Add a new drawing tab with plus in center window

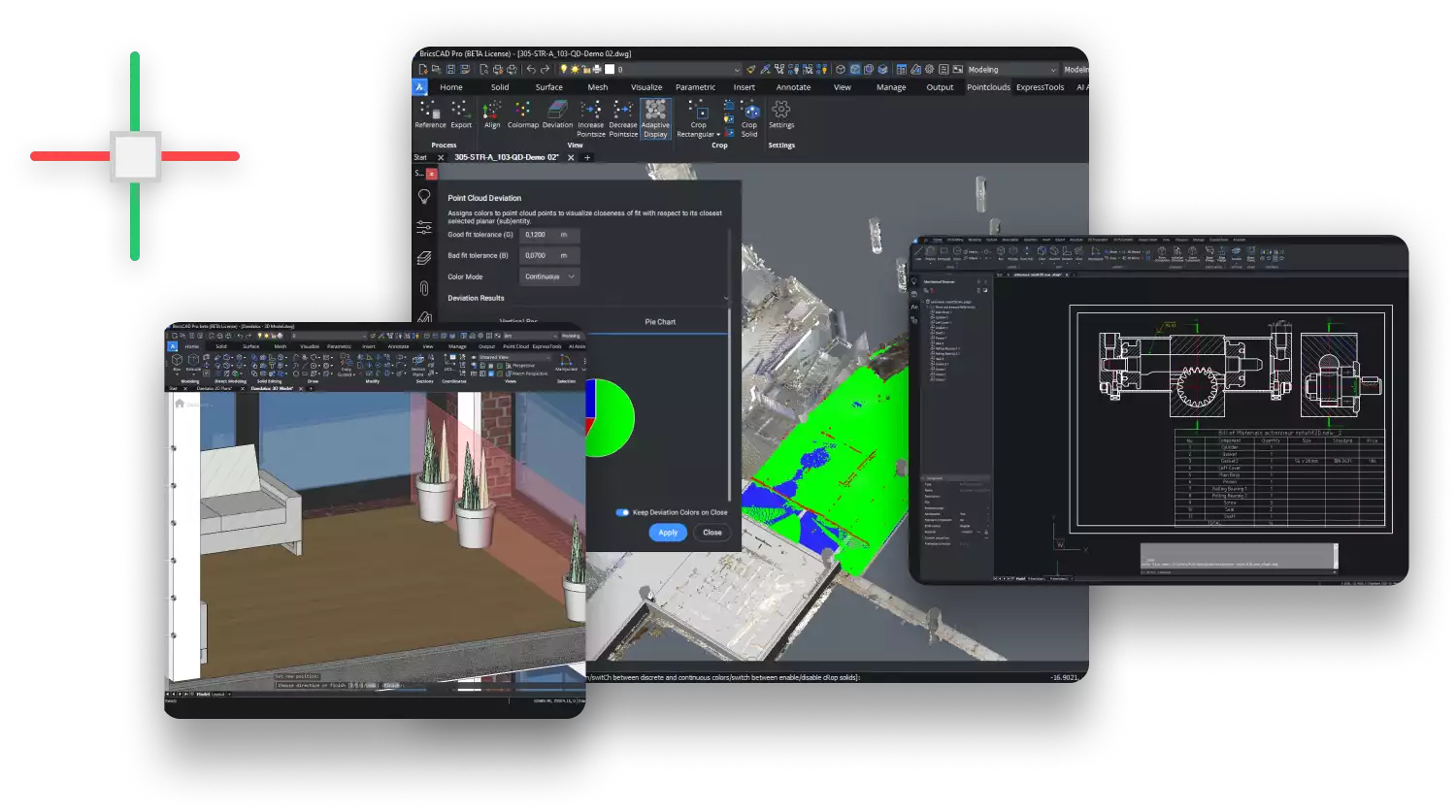[586, 157]
